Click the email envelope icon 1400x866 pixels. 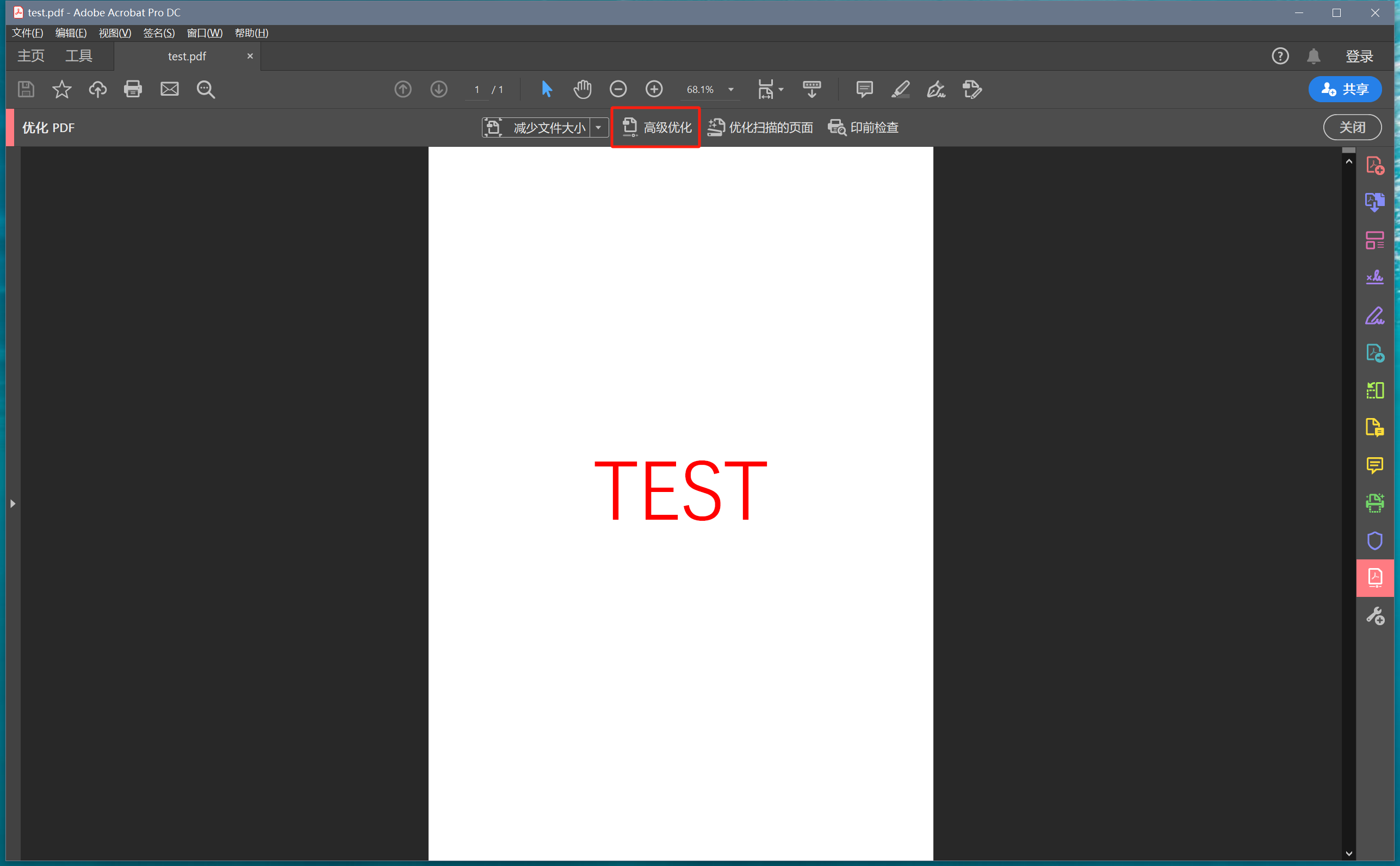point(169,89)
